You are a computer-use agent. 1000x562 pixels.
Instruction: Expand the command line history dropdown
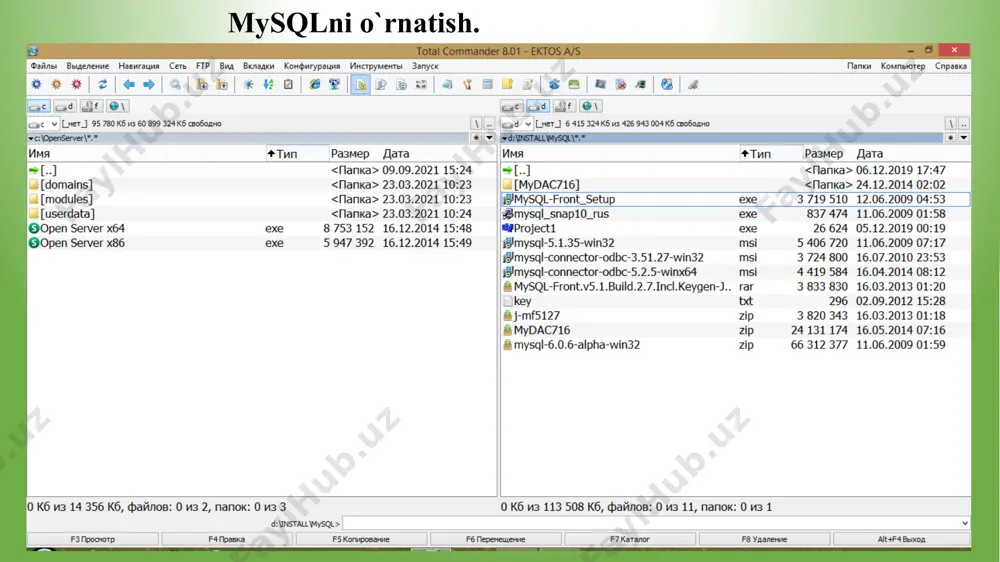click(964, 524)
